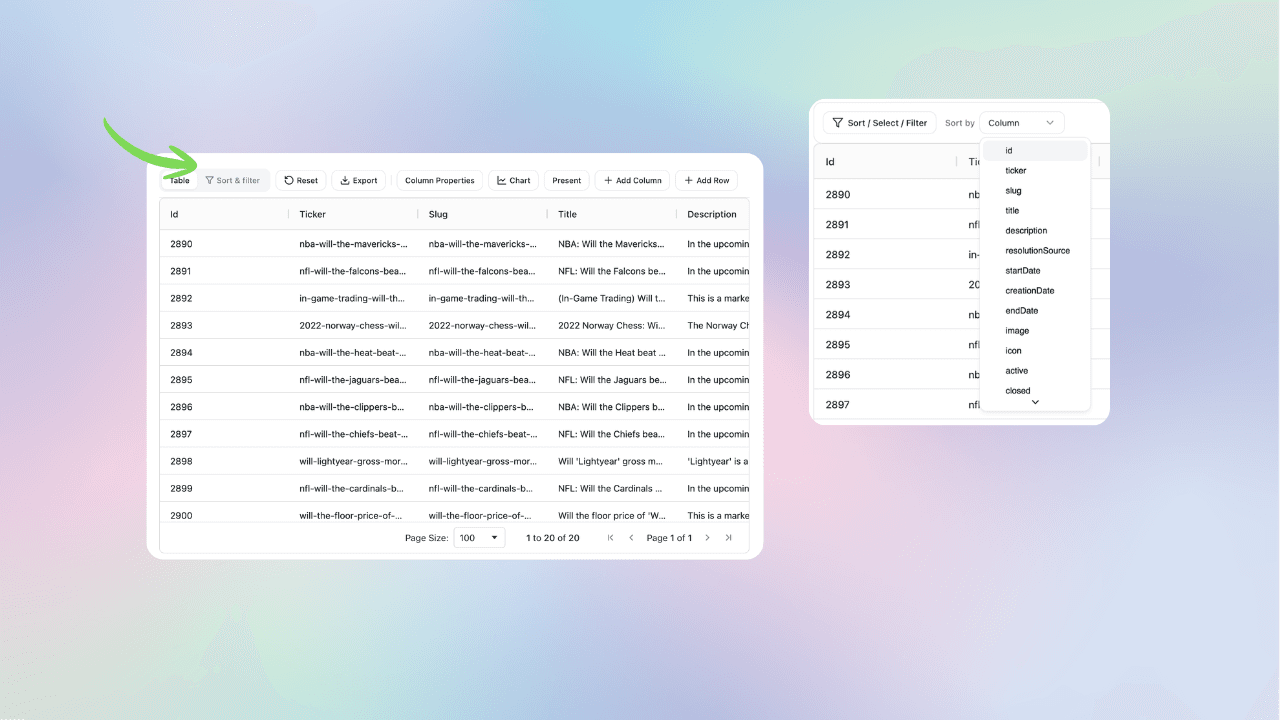1280x720 pixels.
Task: Open chart view via the Chart icon
Action: click(x=501, y=180)
